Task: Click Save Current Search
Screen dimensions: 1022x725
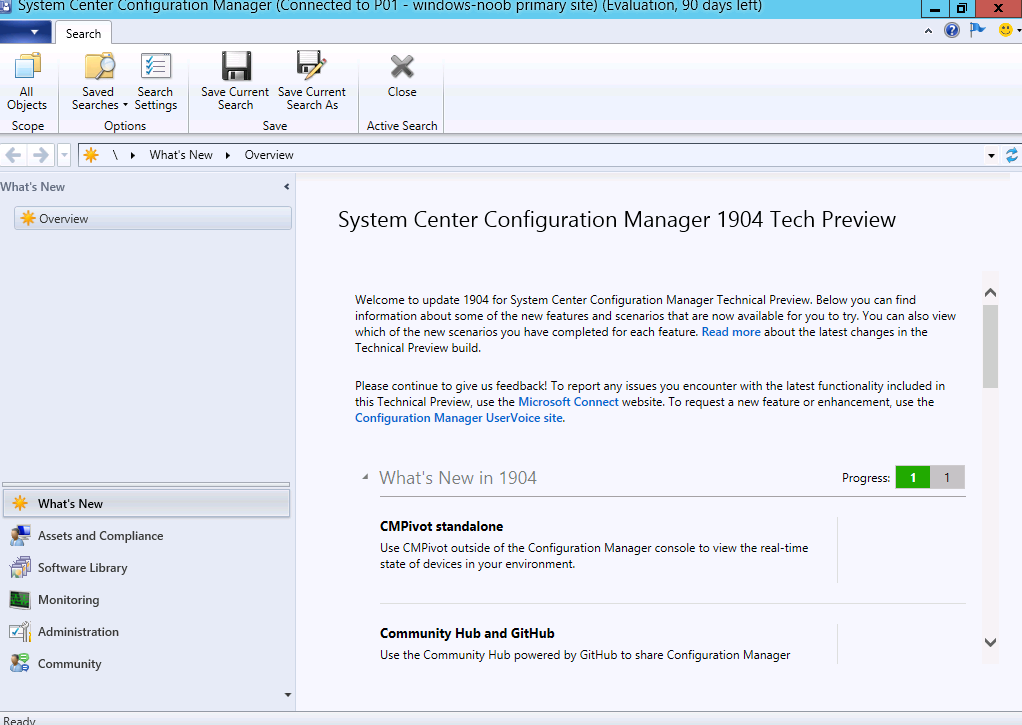Action: click(235, 81)
